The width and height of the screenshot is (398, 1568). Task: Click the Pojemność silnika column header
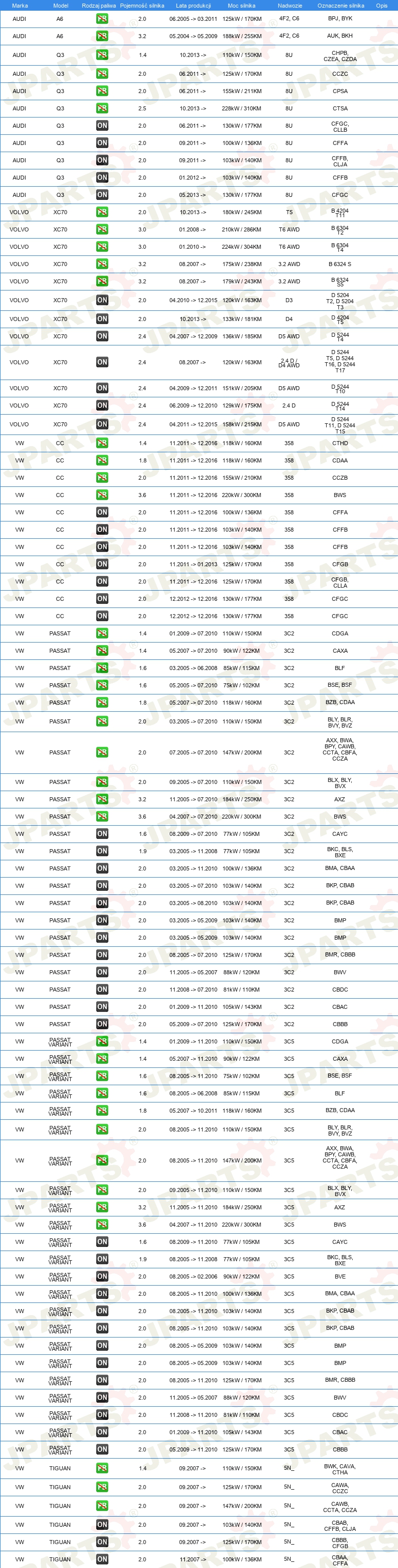point(142,6)
